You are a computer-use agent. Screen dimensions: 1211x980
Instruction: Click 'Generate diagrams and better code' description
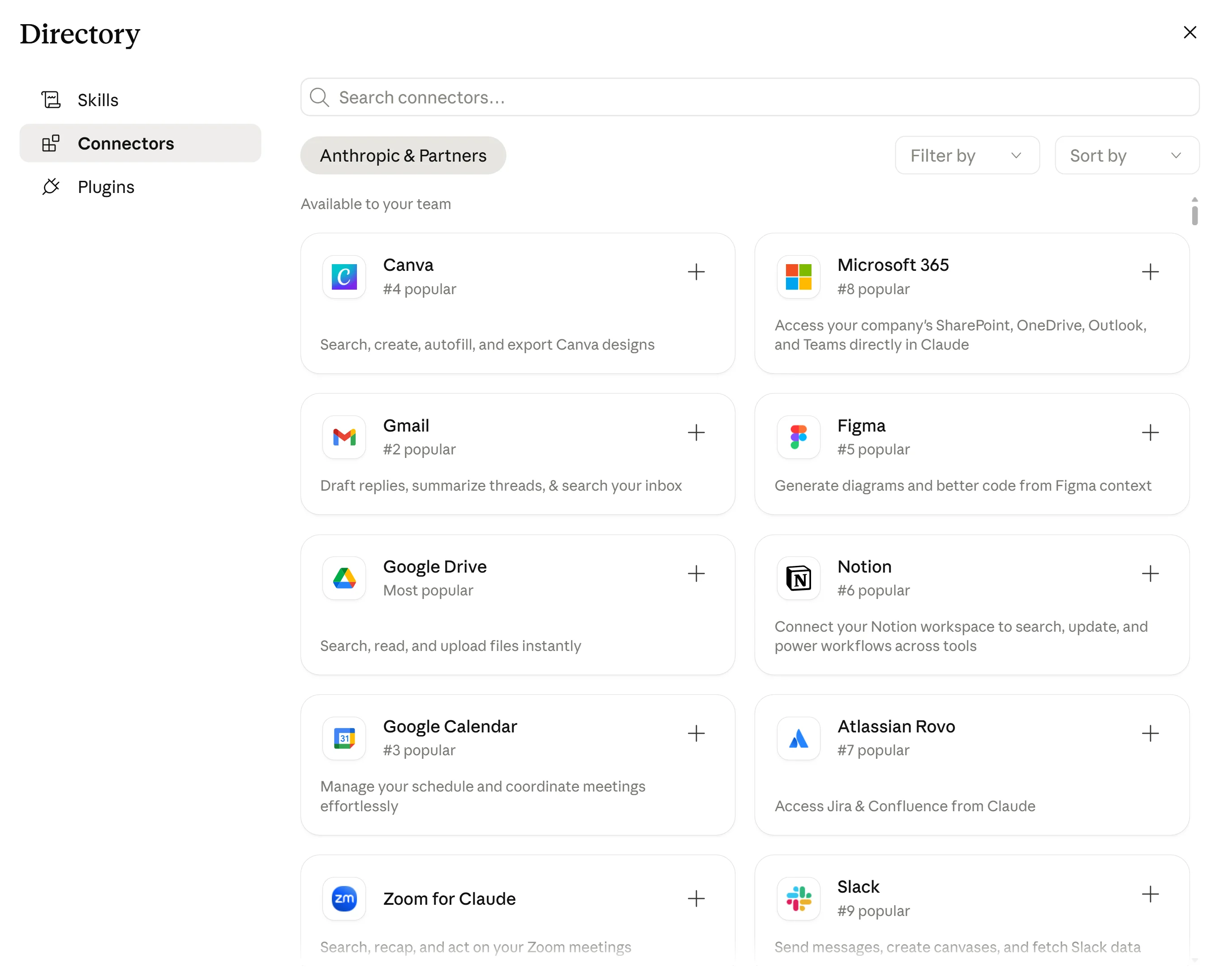point(962,485)
